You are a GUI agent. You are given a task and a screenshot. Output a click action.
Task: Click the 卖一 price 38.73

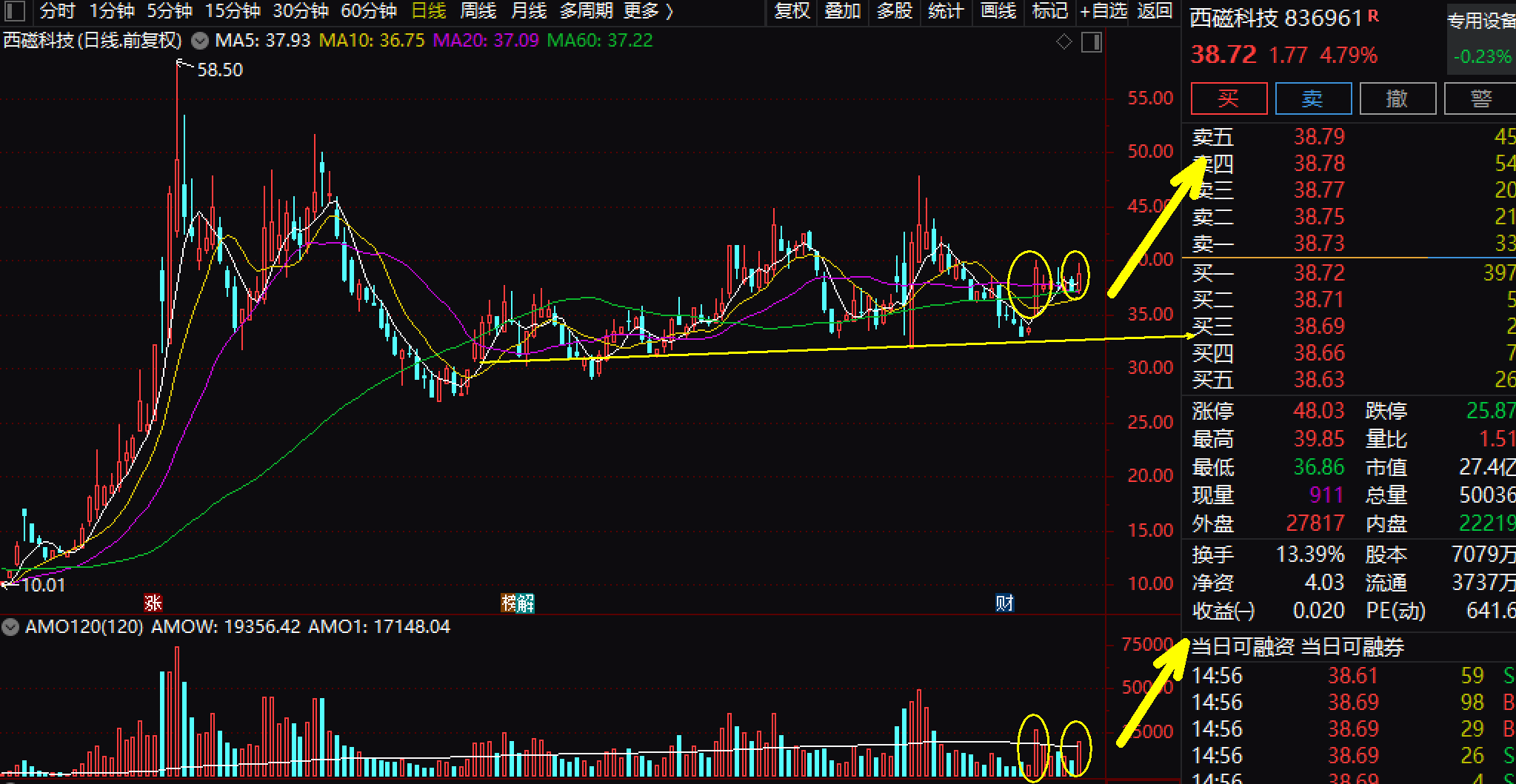point(1319,244)
